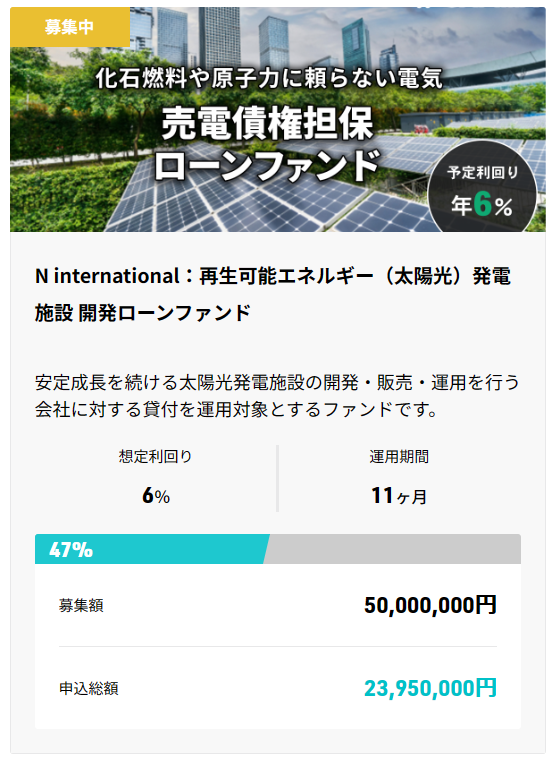Click the 運用期間 label
The width and height of the screenshot is (552, 762).
pyautogui.click(x=399, y=457)
